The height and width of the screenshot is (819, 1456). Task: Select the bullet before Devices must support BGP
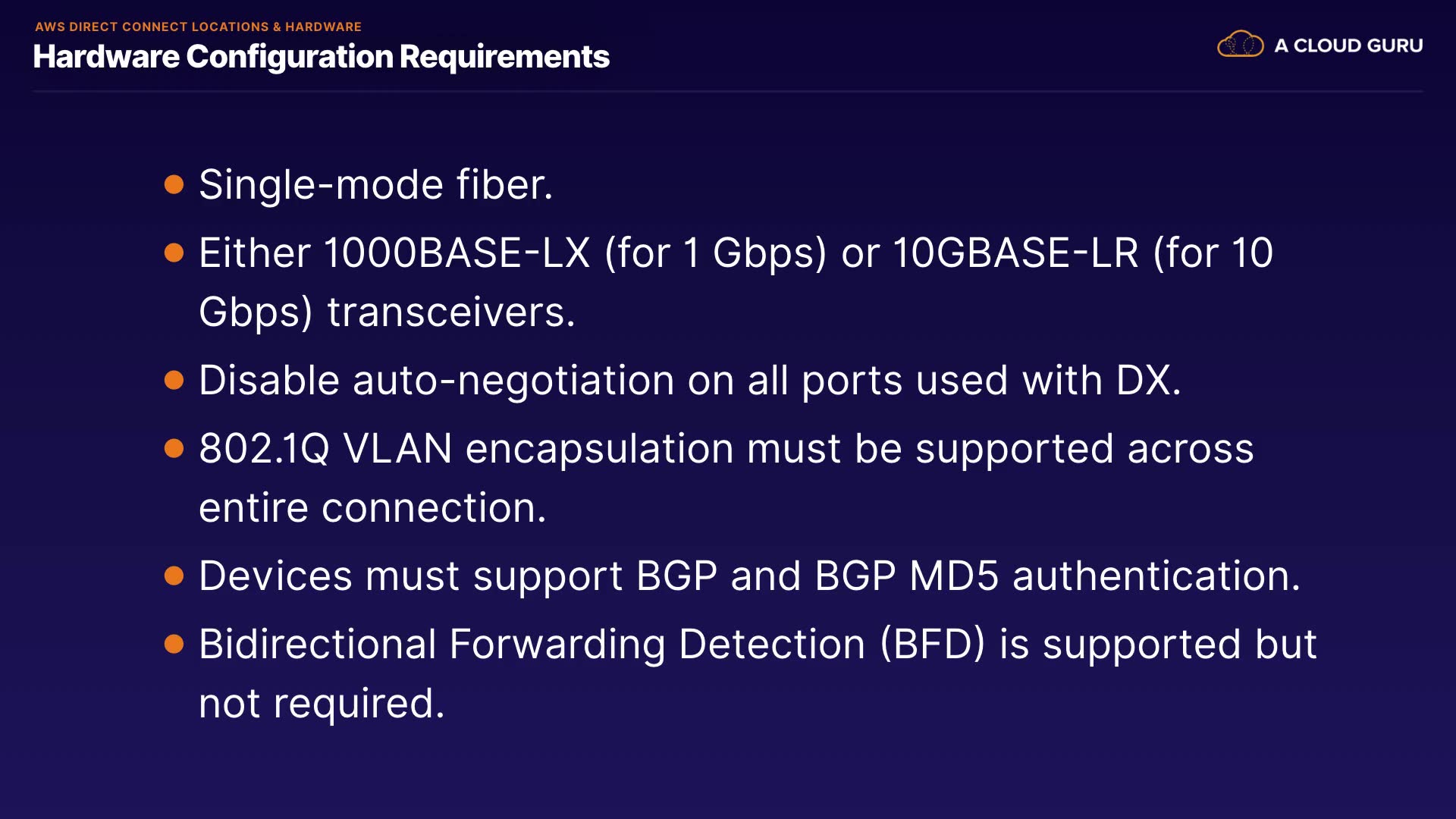tap(174, 576)
